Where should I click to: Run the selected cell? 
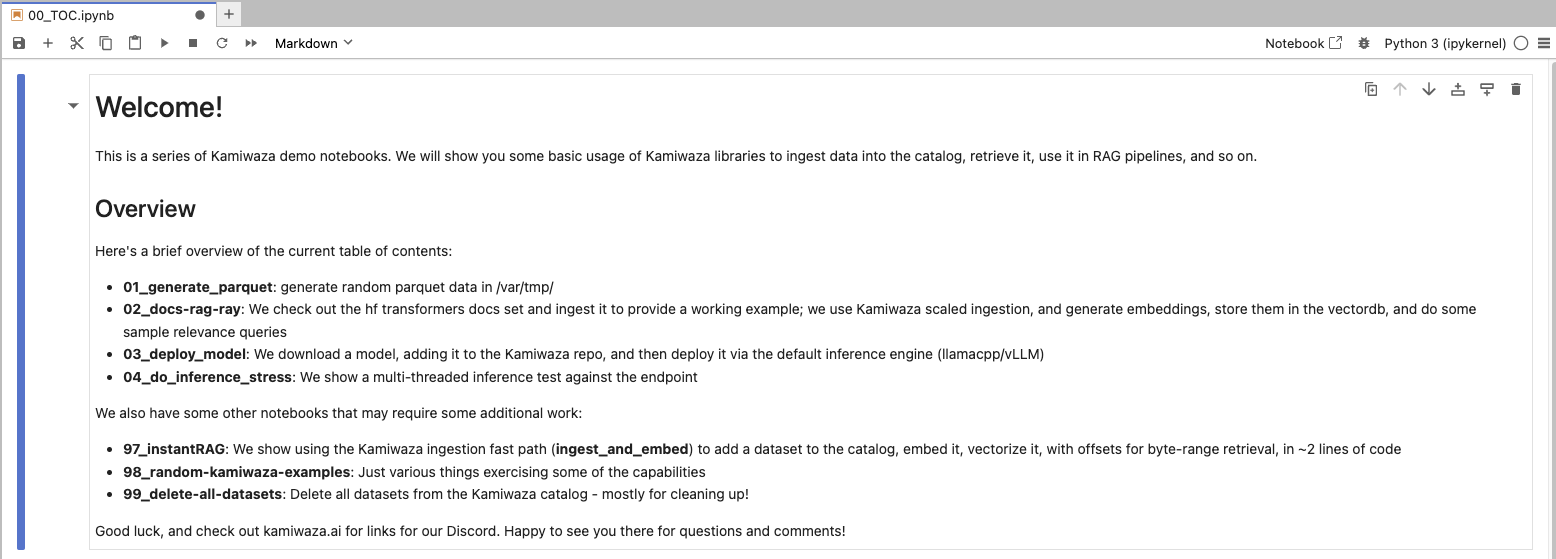pos(164,43)
